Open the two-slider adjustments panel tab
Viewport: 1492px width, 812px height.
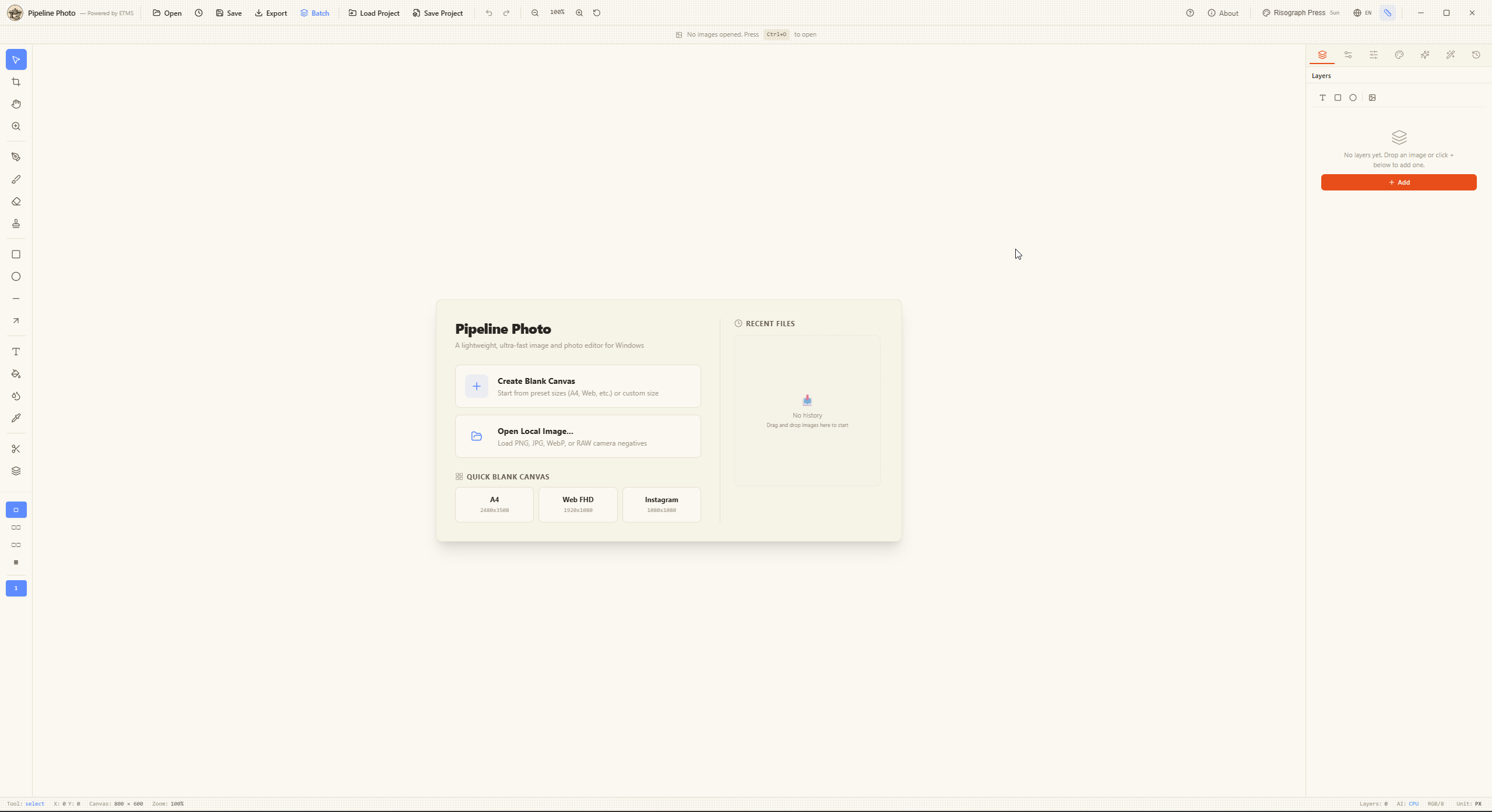(1348, 55)
